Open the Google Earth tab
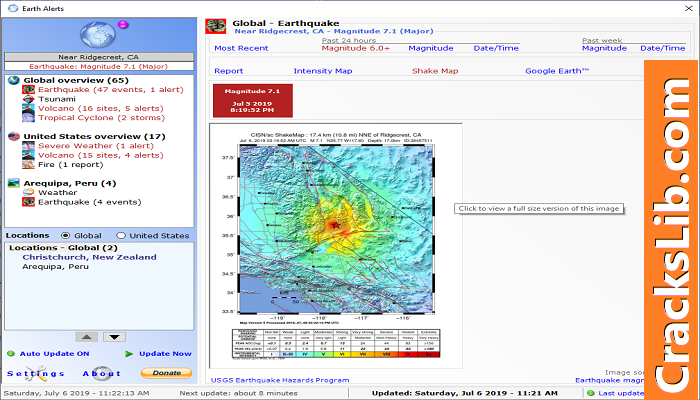 coord(557,71)
